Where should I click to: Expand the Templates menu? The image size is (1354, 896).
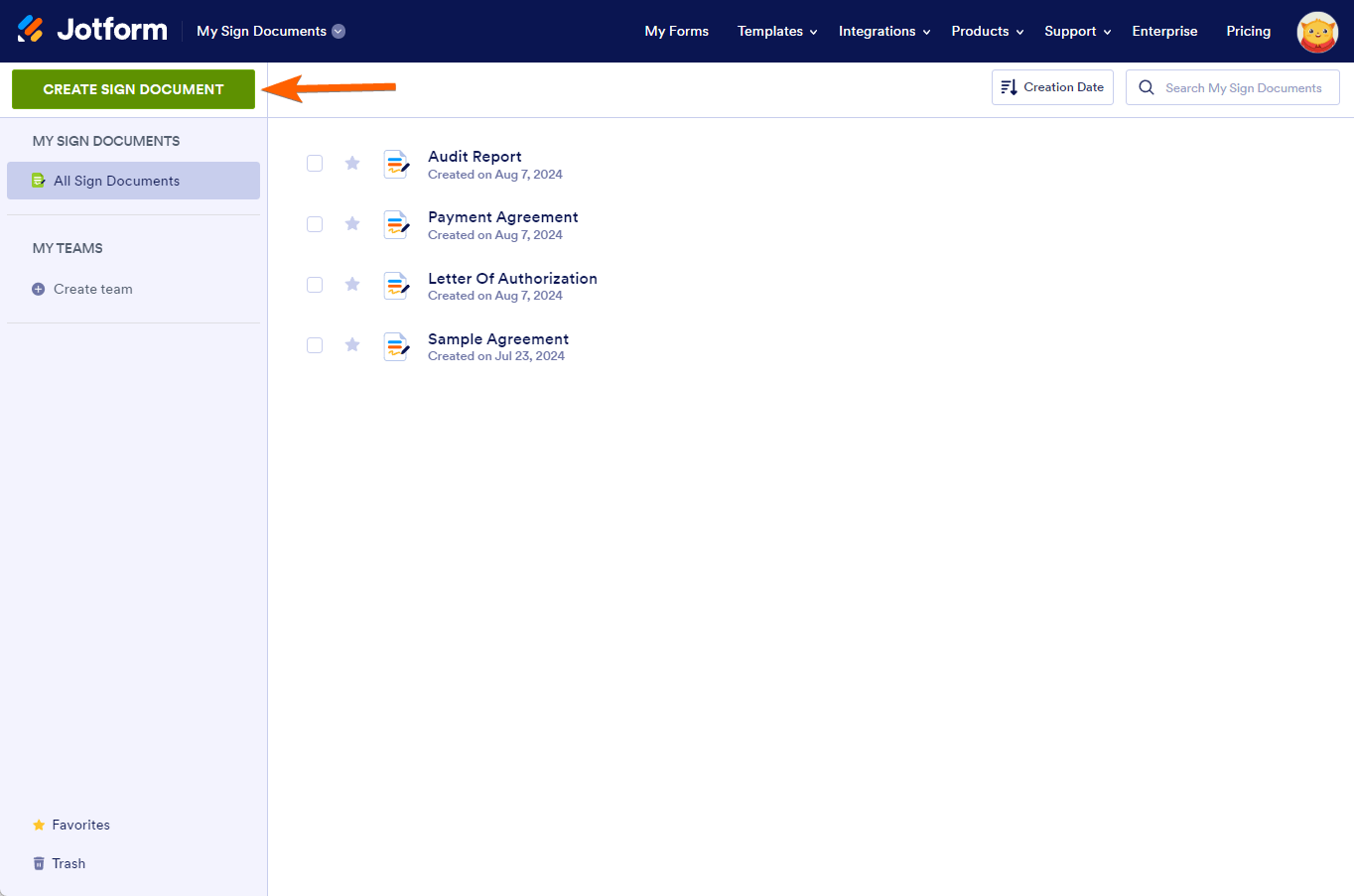(777, 31)
